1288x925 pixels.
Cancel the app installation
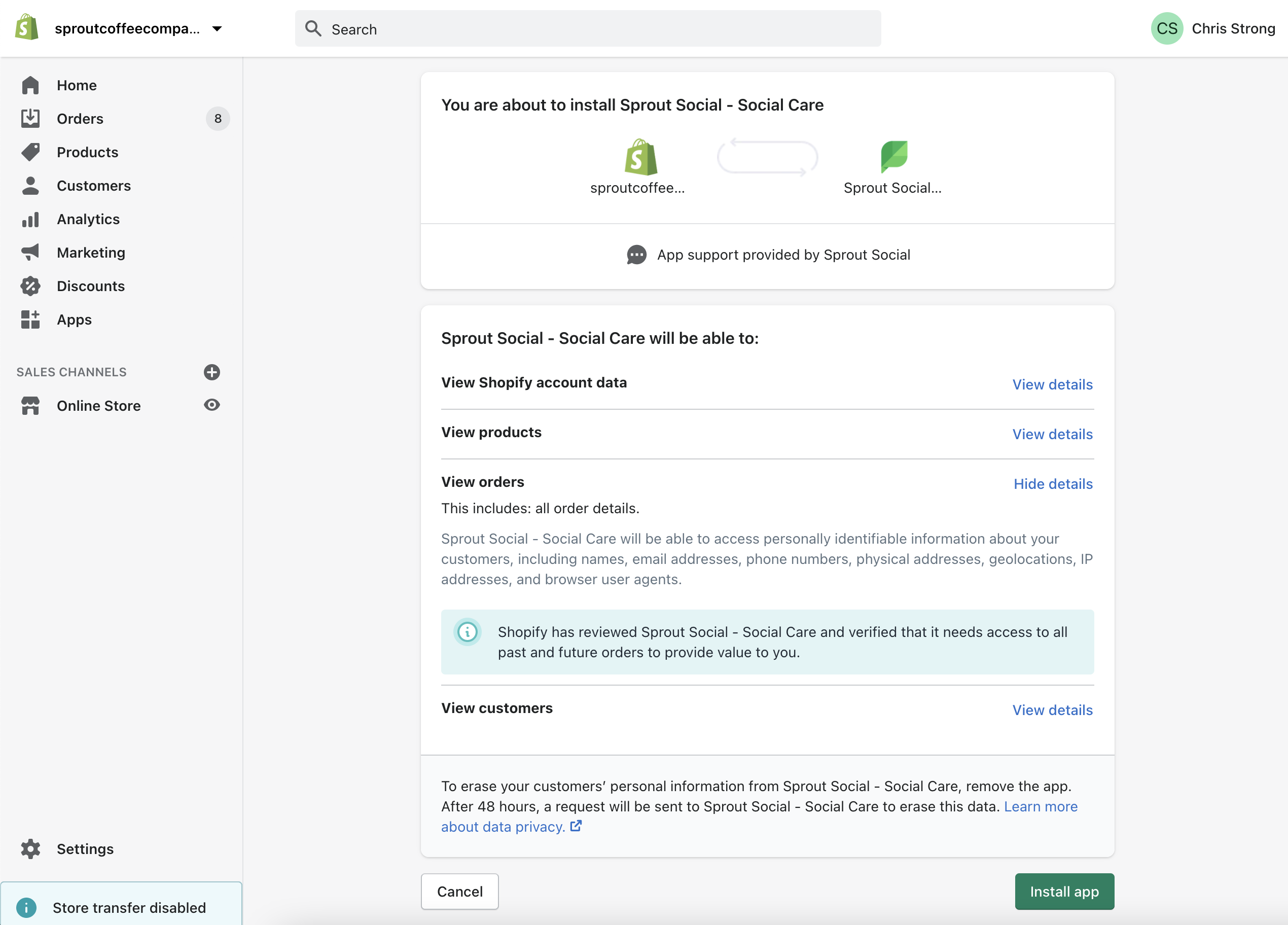[459, 892]
